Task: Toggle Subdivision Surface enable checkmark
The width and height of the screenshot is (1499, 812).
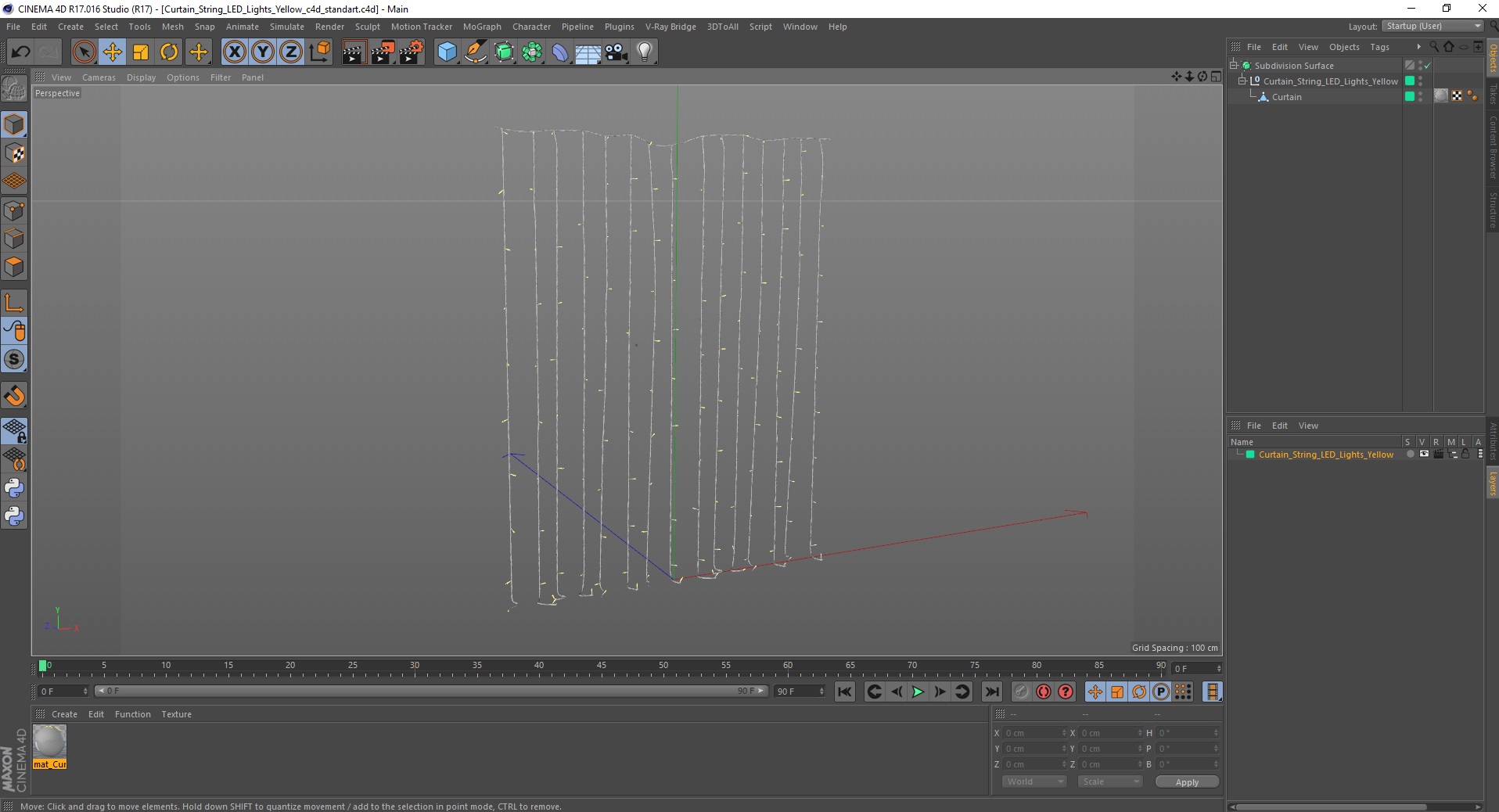Action: pos(1428,66)
